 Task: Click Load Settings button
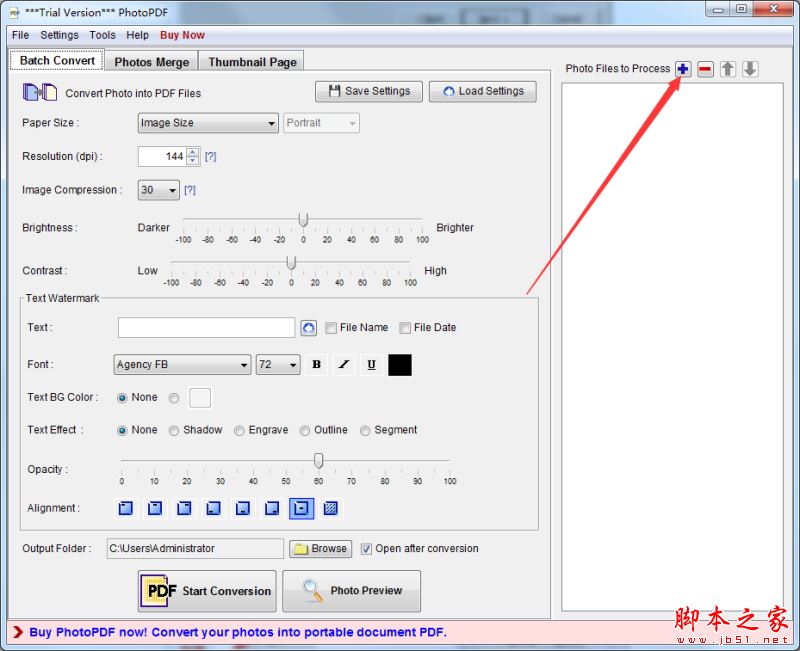pos(483,91)
